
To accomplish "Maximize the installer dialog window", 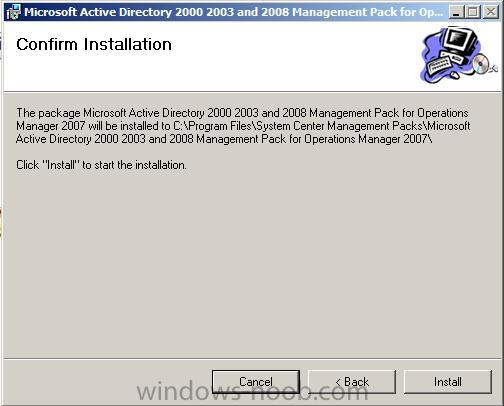I will click(472, 13).
